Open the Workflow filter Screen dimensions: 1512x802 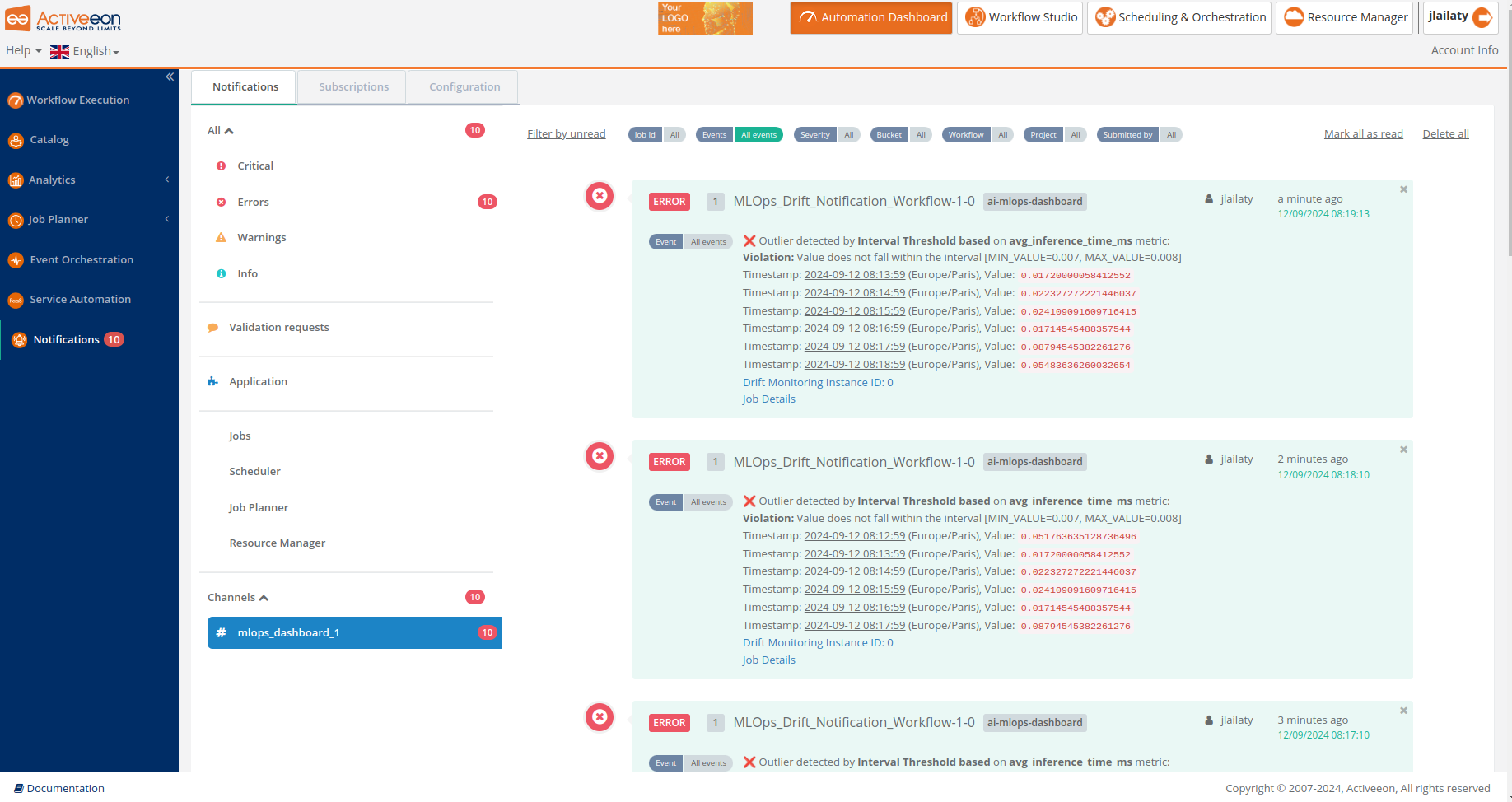click(x=978, y=135)
